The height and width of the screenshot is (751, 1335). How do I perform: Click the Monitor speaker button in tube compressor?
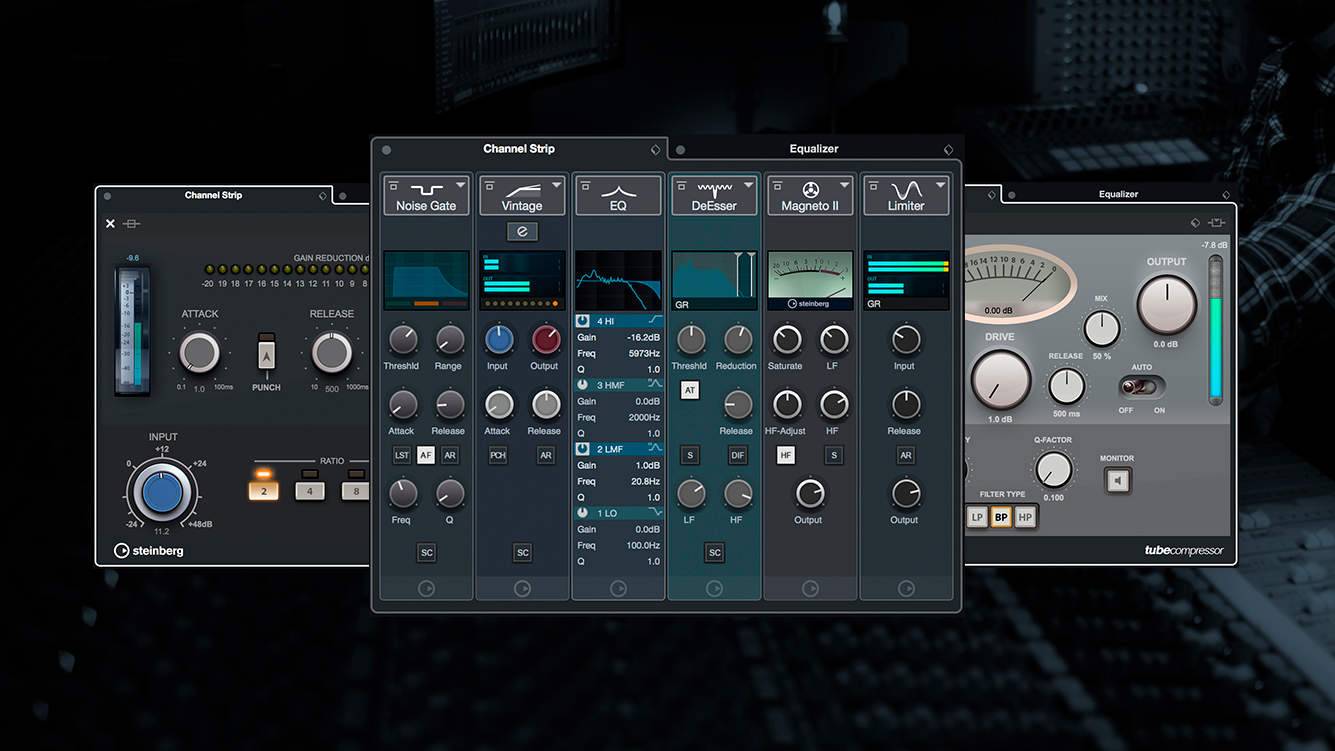(x=1117, y=481)
